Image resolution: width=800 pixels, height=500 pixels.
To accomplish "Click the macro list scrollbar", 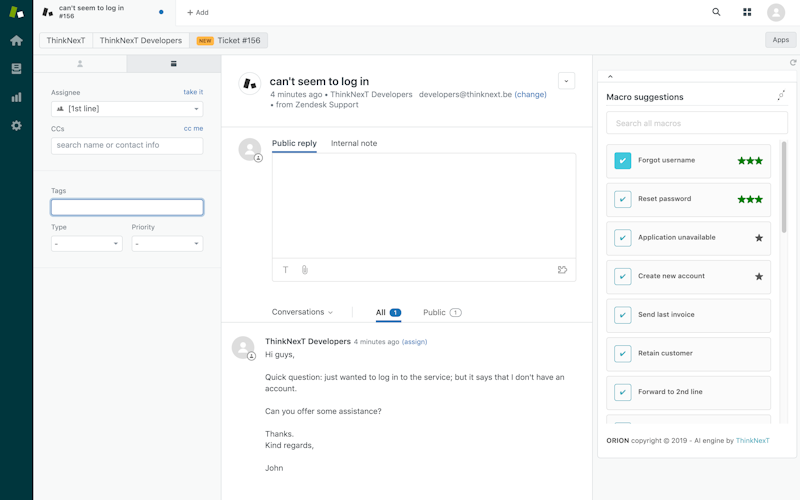I will pos(784,187).
